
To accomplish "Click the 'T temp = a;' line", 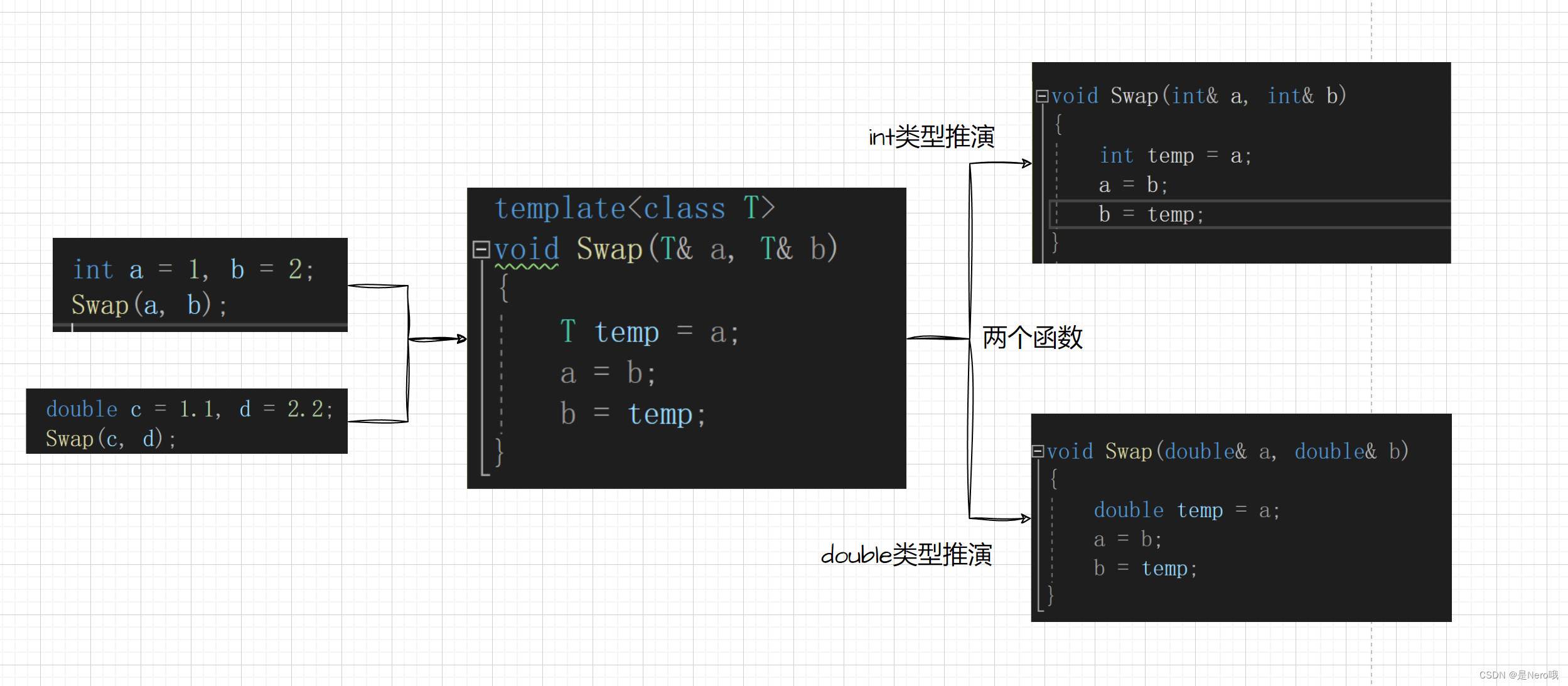I will tap(650, 332).
